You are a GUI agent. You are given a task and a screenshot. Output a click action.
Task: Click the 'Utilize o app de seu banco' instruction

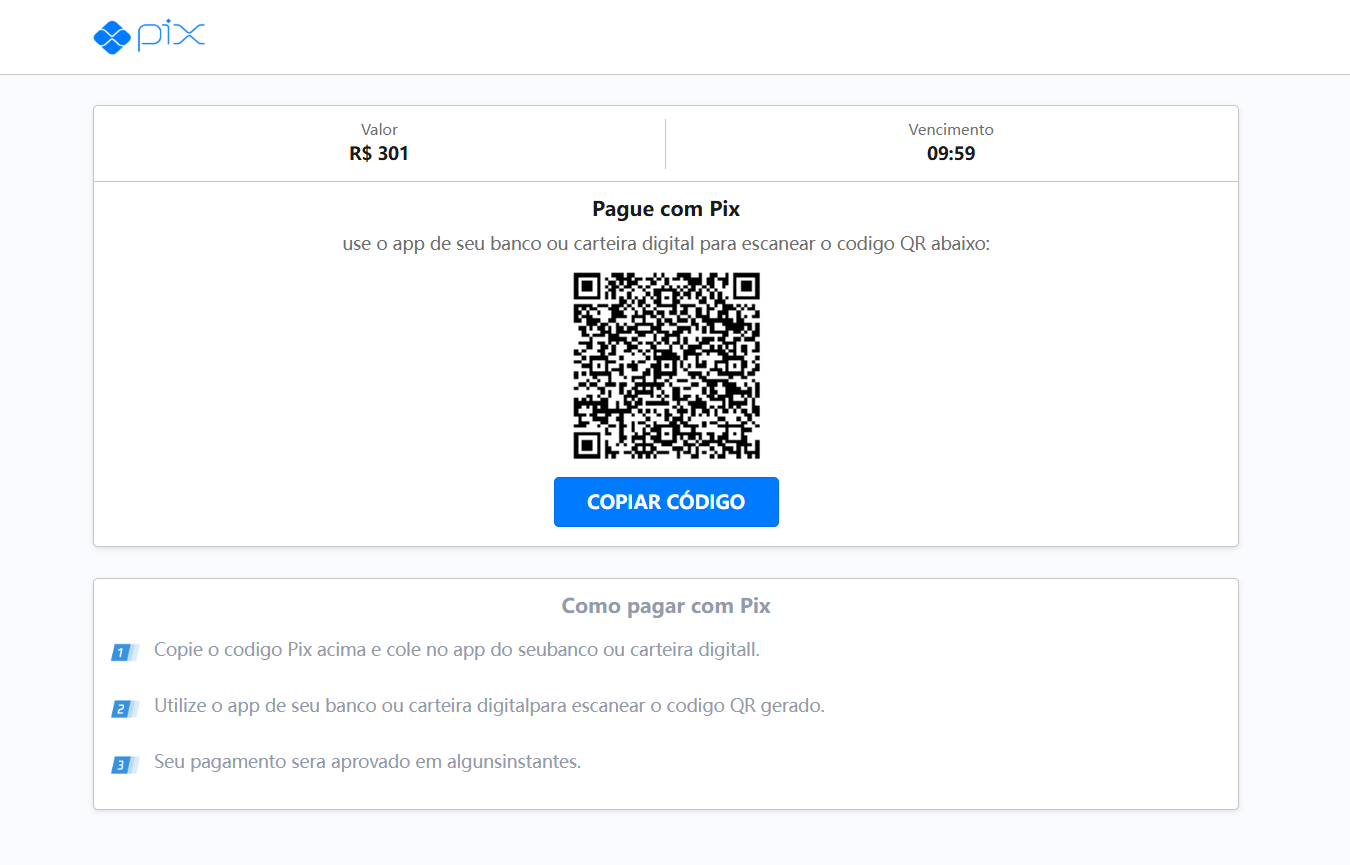(489, 706)
